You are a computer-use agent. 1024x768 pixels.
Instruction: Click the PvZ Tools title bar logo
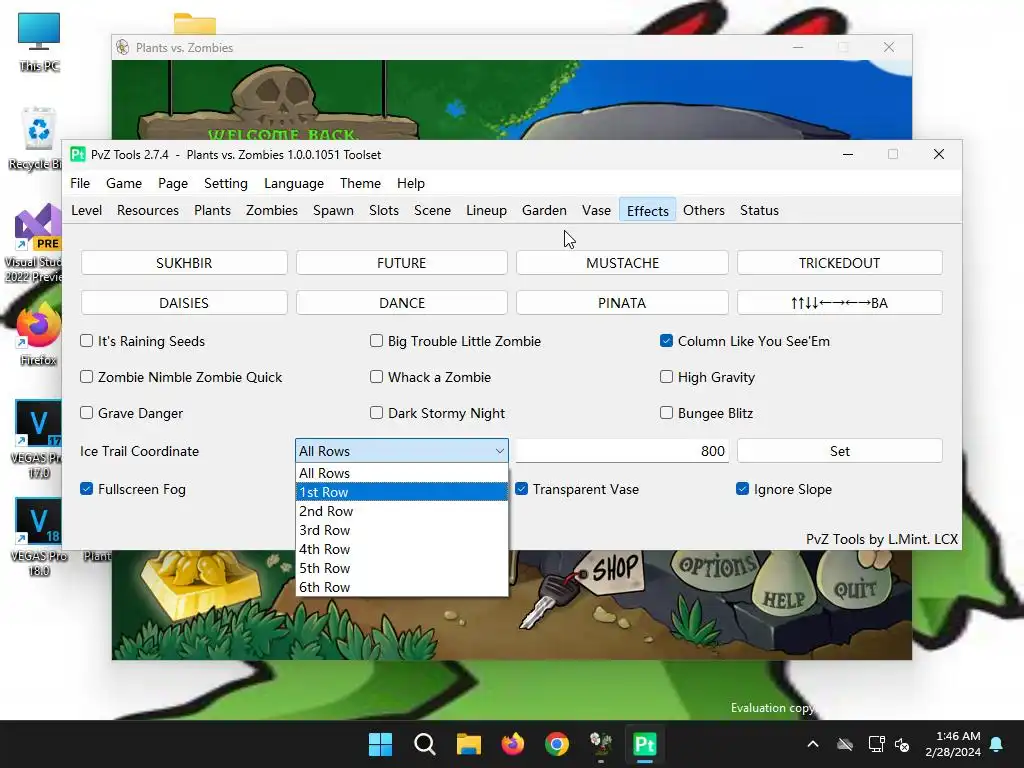pos(78,154)
